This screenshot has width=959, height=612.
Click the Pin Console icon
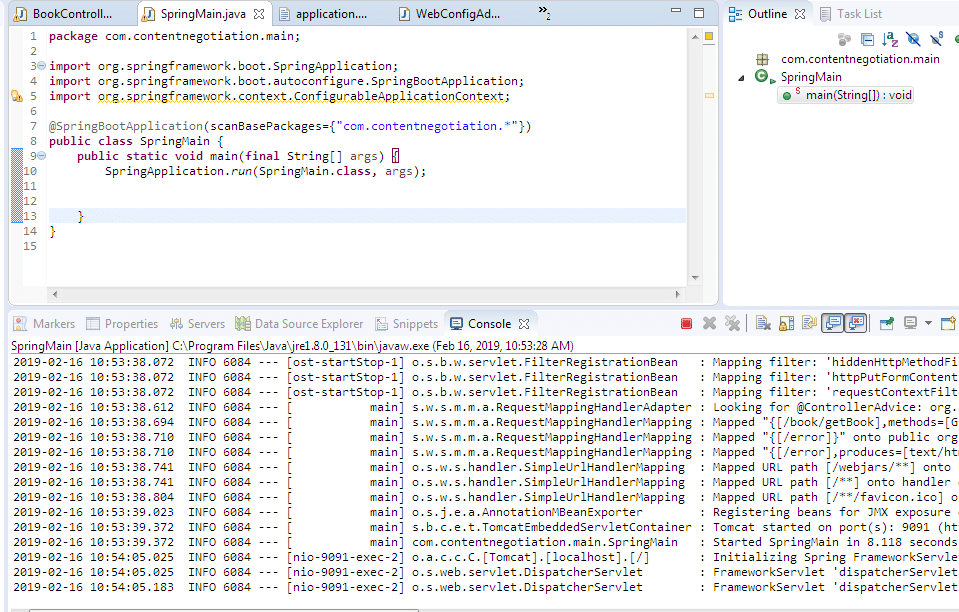[x=886, y=323]
